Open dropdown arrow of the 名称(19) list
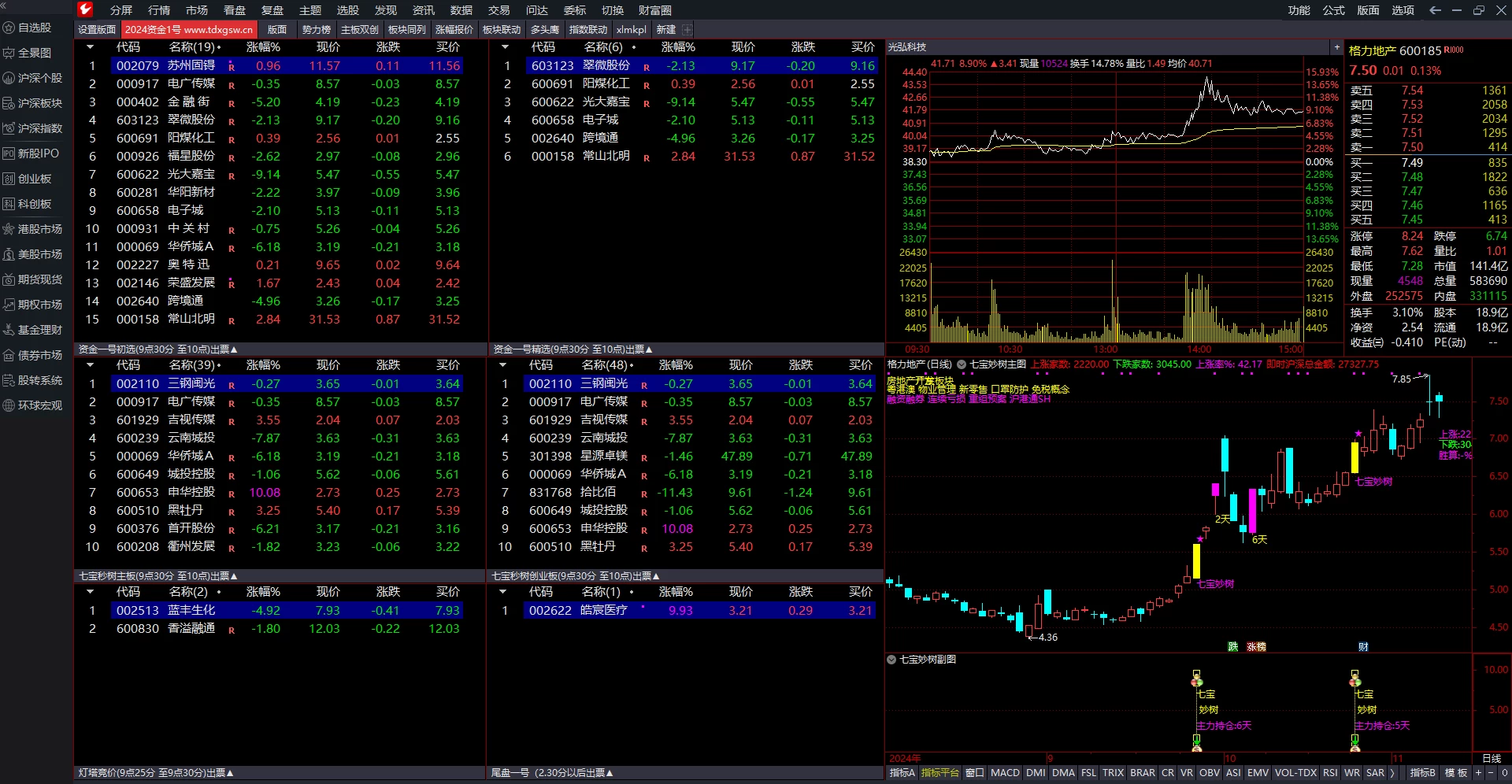This screenshot has width=1512, height=784. click(x=90, y=47)
